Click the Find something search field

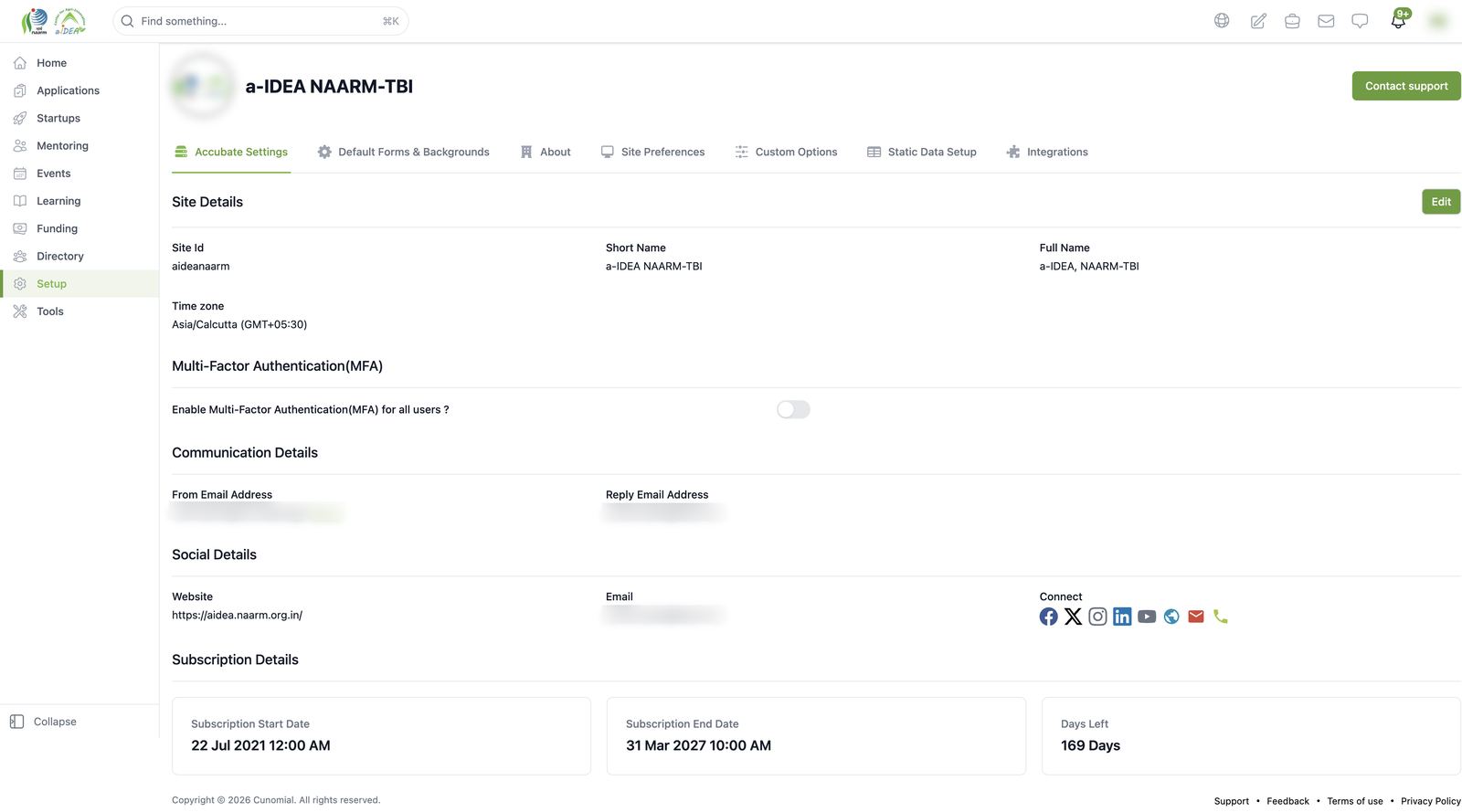coord(260,21)
